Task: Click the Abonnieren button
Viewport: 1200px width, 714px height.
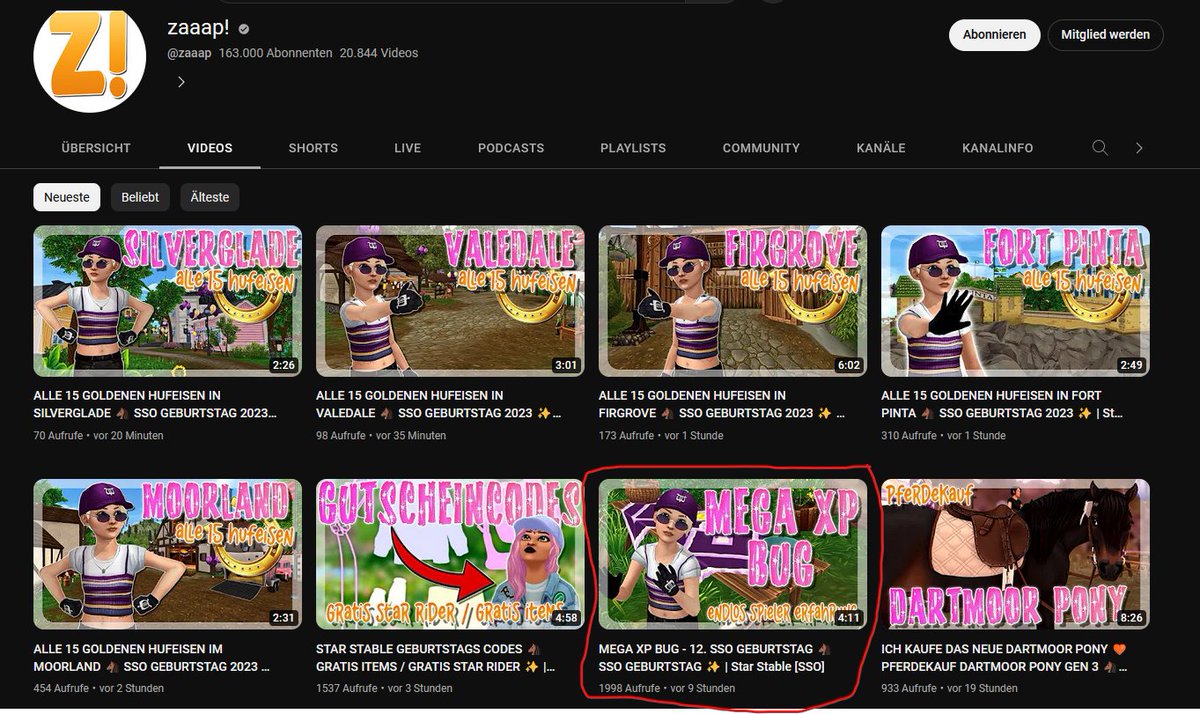Action: pyautogui.click(x=994, y=34)
